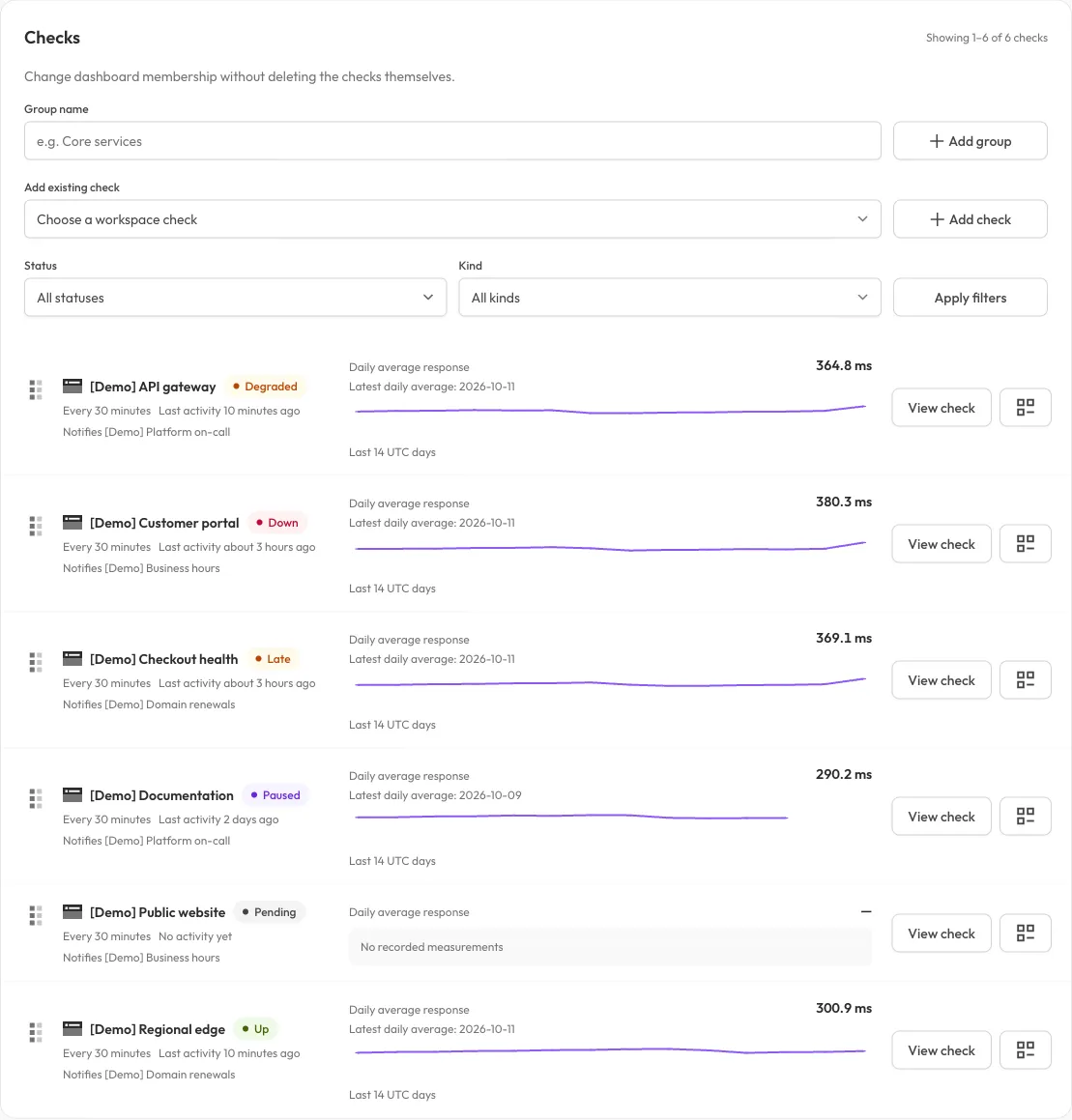Screen dimensions: 1072x1120
Task: Click the Degraded status badge
Action: [x=265, y=387]
